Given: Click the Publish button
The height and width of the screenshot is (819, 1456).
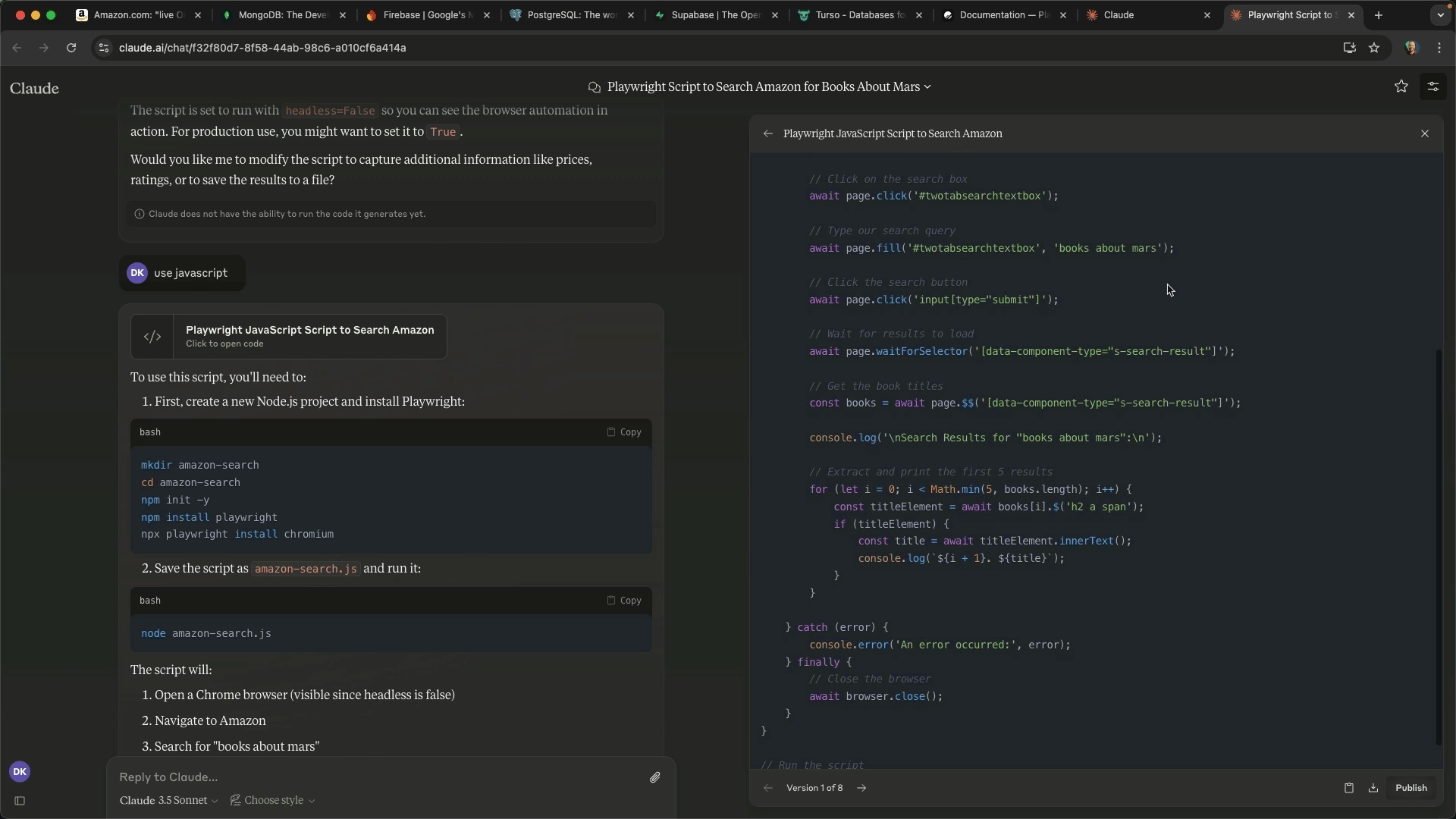Looking at the screenshot, I should (1411, 788).
